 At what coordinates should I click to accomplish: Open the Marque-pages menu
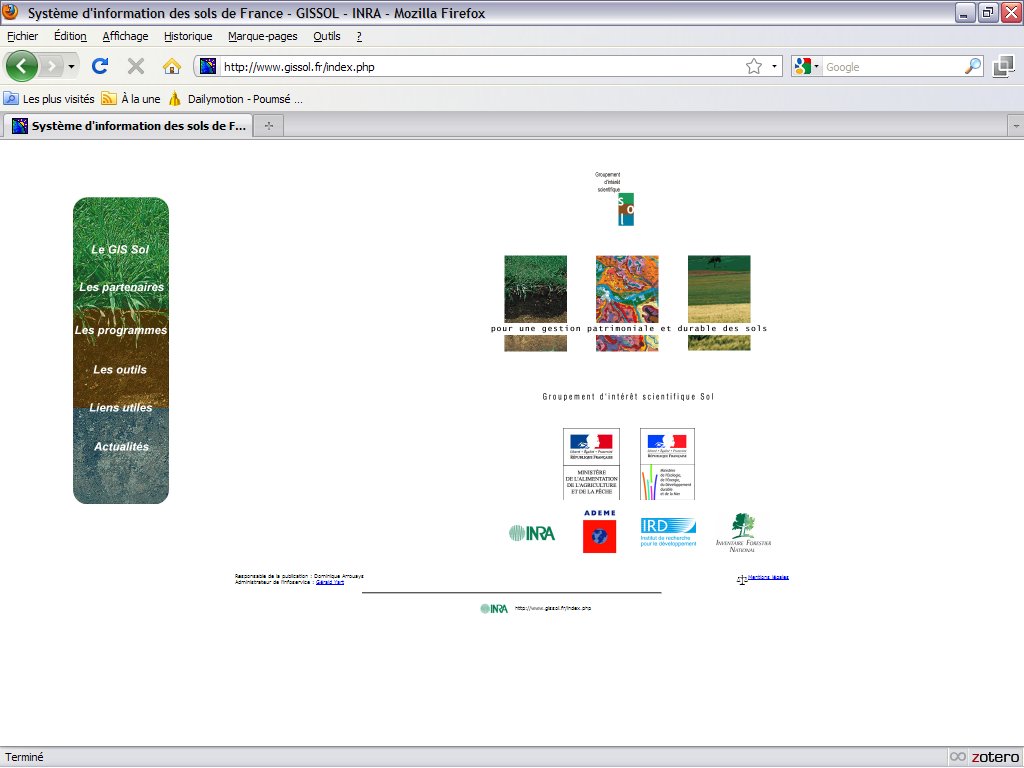point(262,36)
